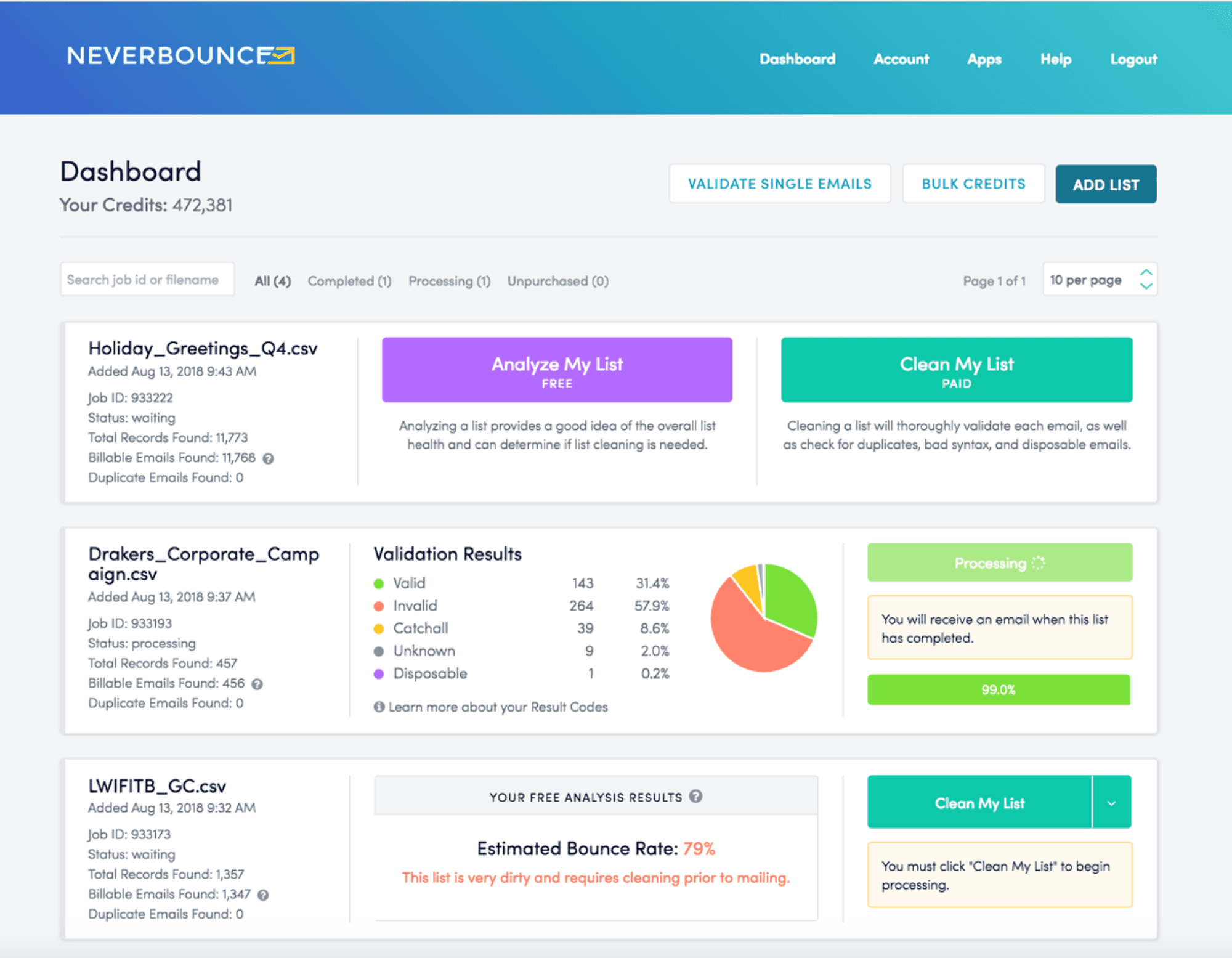Image resolution: width=1232 pixels, height=958 pixels.
Task: Click the Unknown gray legend dot
Action: coord(379,651)
